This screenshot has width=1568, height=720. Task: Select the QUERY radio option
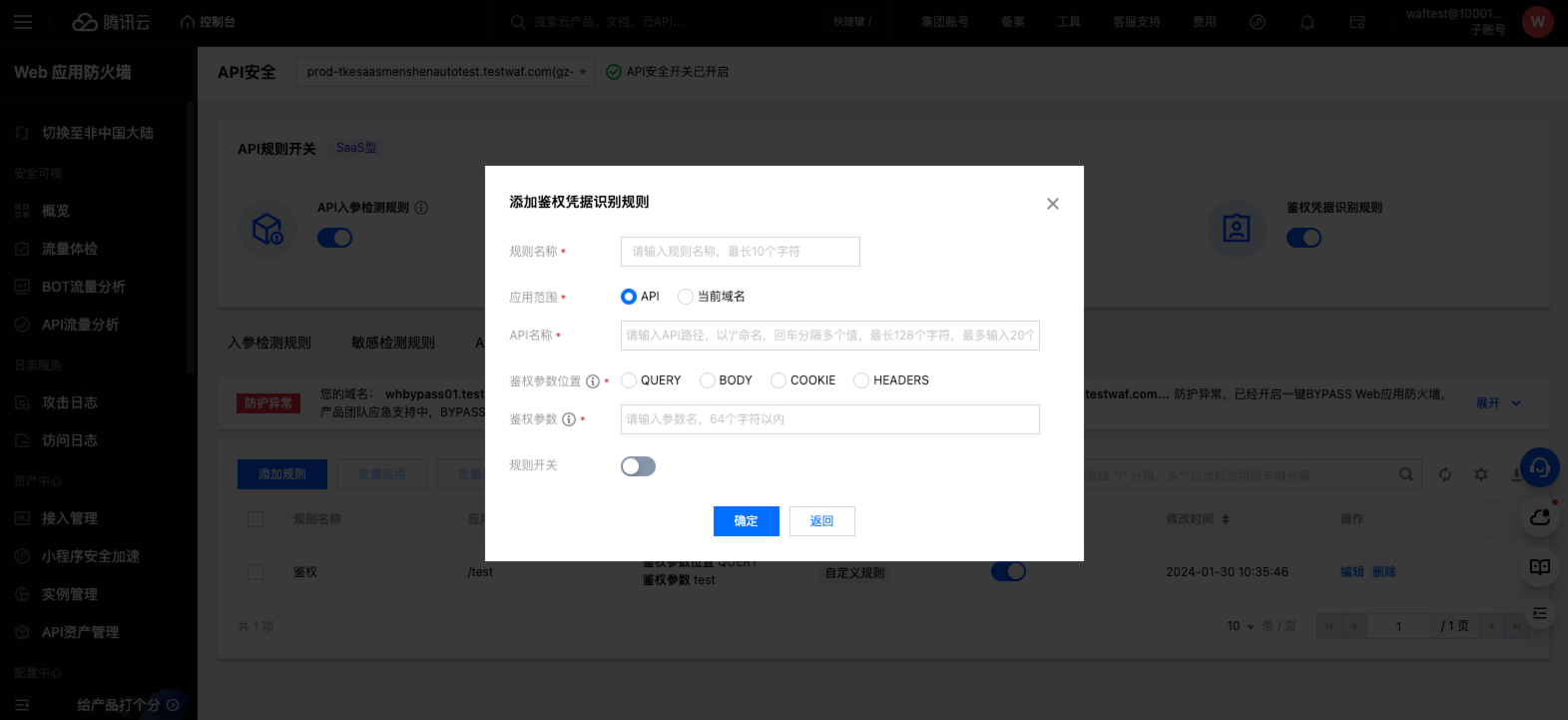[x=629, y=380]
